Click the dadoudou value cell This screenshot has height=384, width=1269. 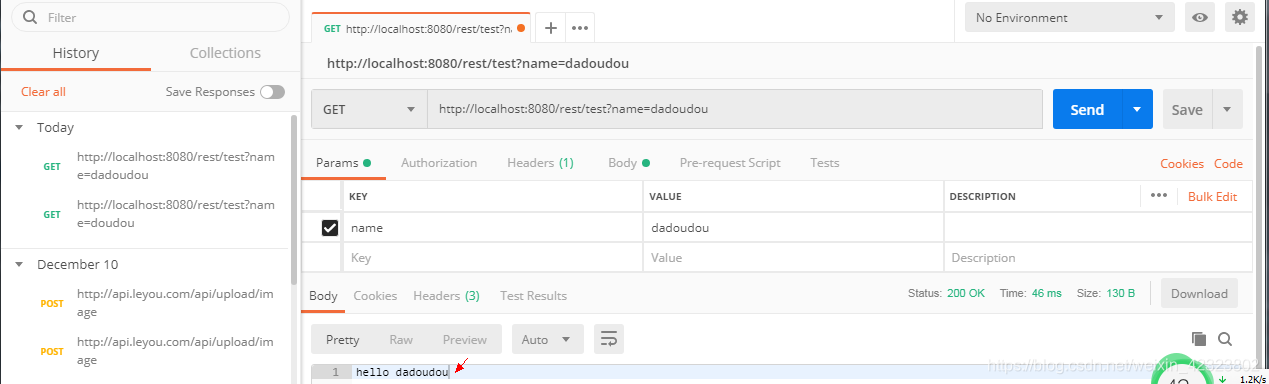coord(793,228)
